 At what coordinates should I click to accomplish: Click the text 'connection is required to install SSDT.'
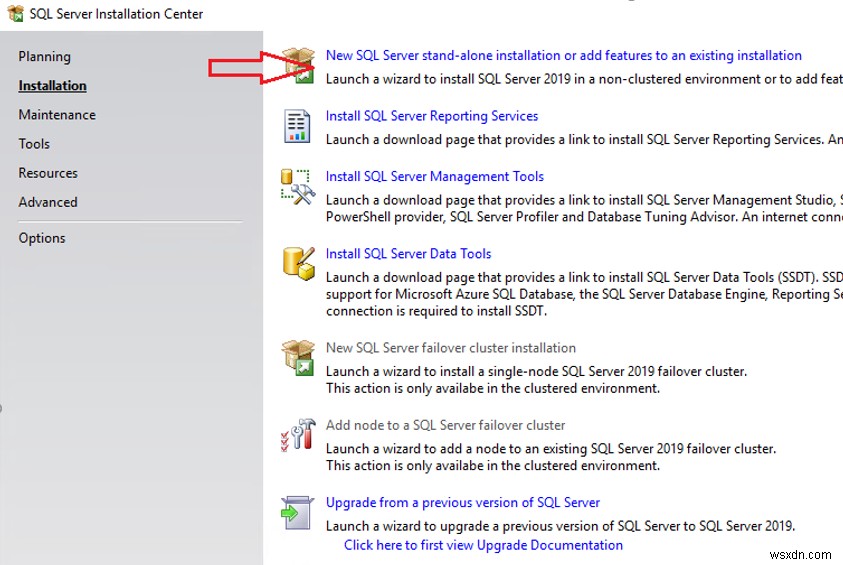click(436, 311)
